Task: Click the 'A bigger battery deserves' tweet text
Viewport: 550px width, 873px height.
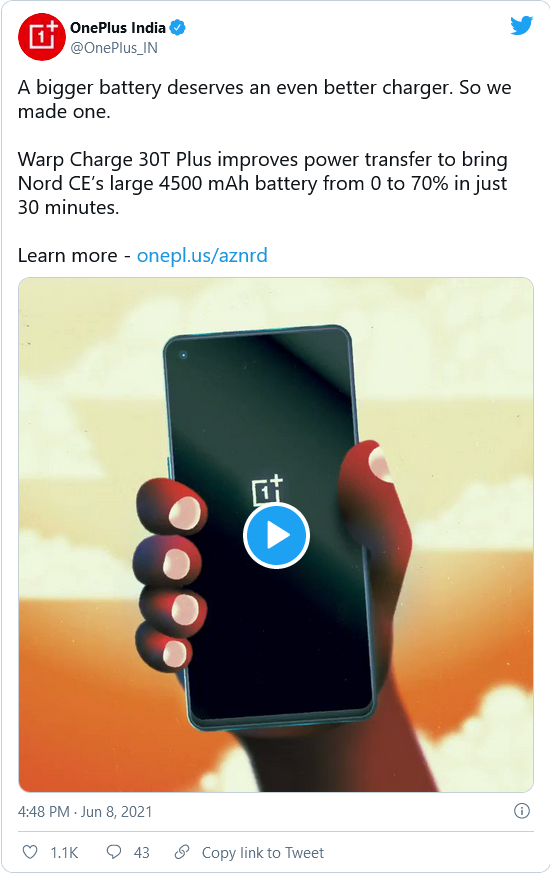Action: tap(264, 99)
